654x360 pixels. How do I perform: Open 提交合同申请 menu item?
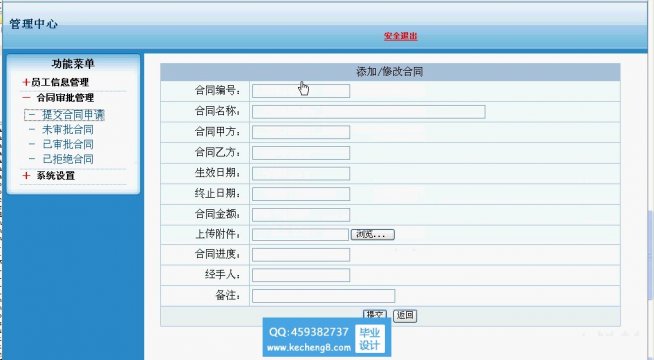73,115
